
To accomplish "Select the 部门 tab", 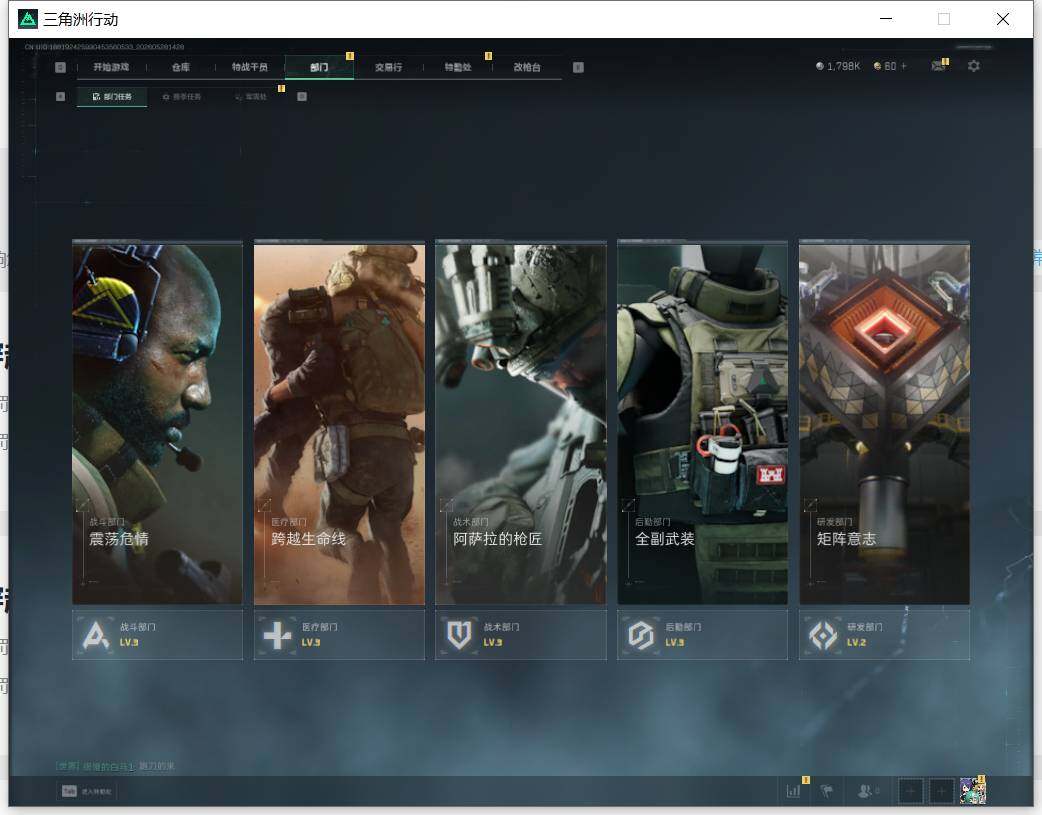I will pyautogui.click(x=319, y=67).
